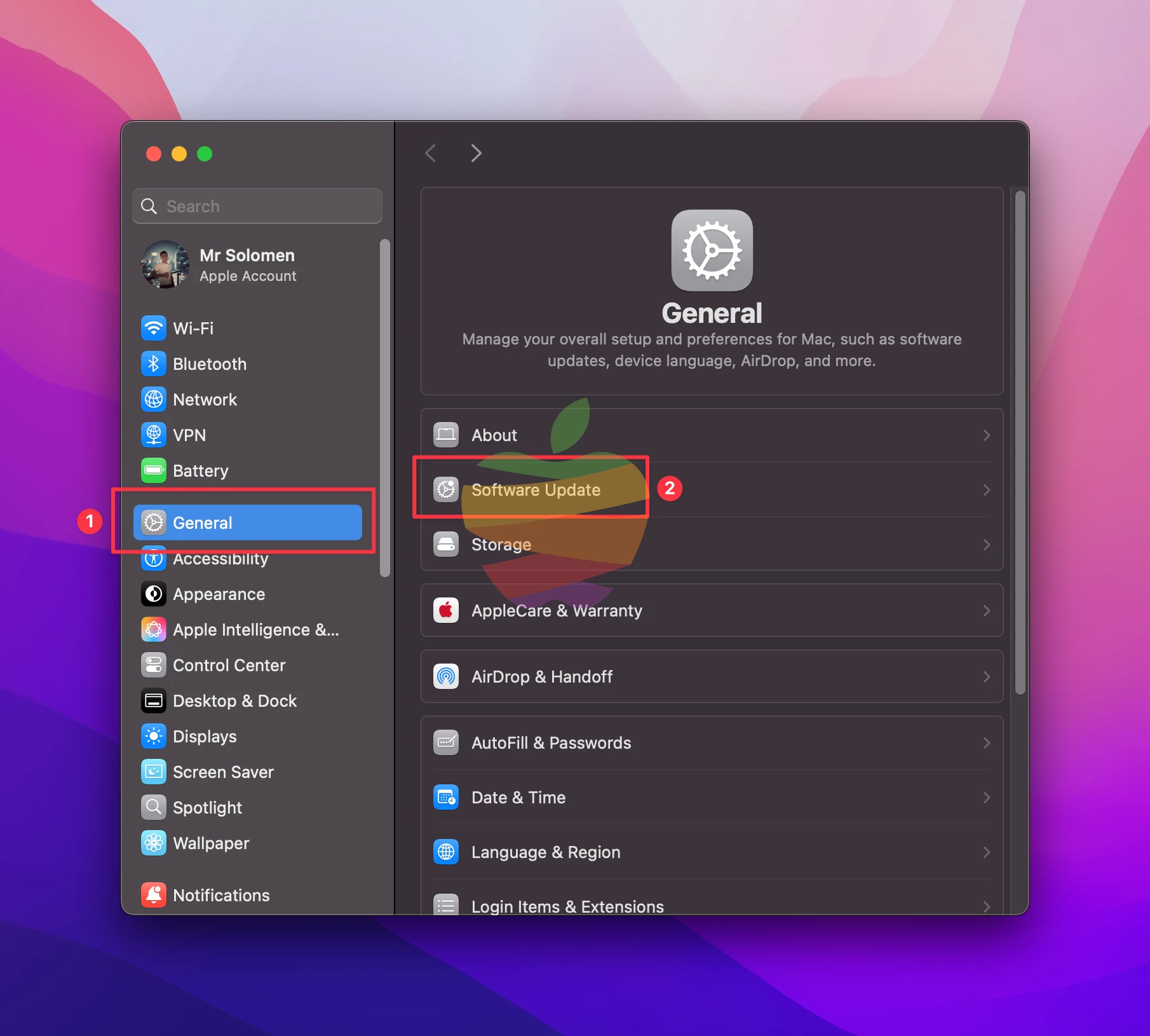This screenshot has width=1150, height=1036.
Task: Select Displays label in sidebar
Action: click(x=205, y=737)
